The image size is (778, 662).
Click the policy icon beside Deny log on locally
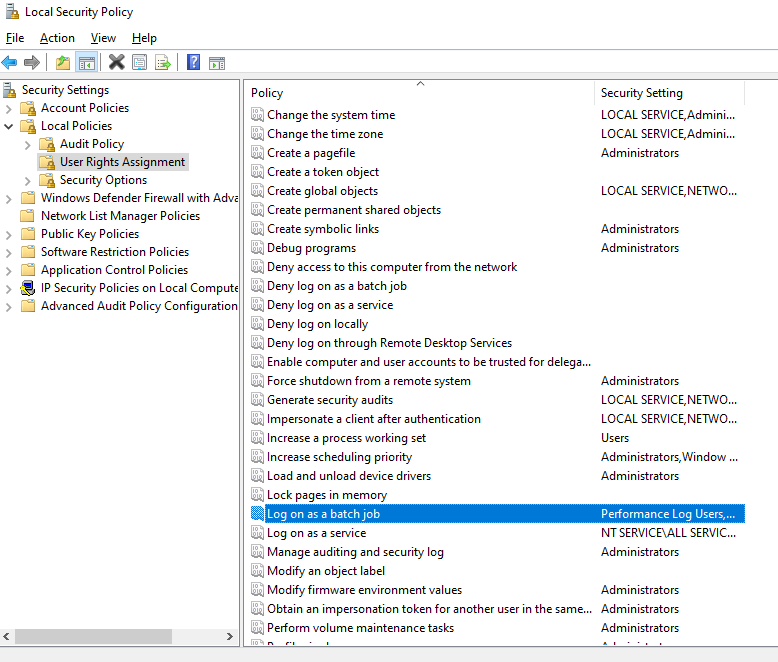(257, 324)
